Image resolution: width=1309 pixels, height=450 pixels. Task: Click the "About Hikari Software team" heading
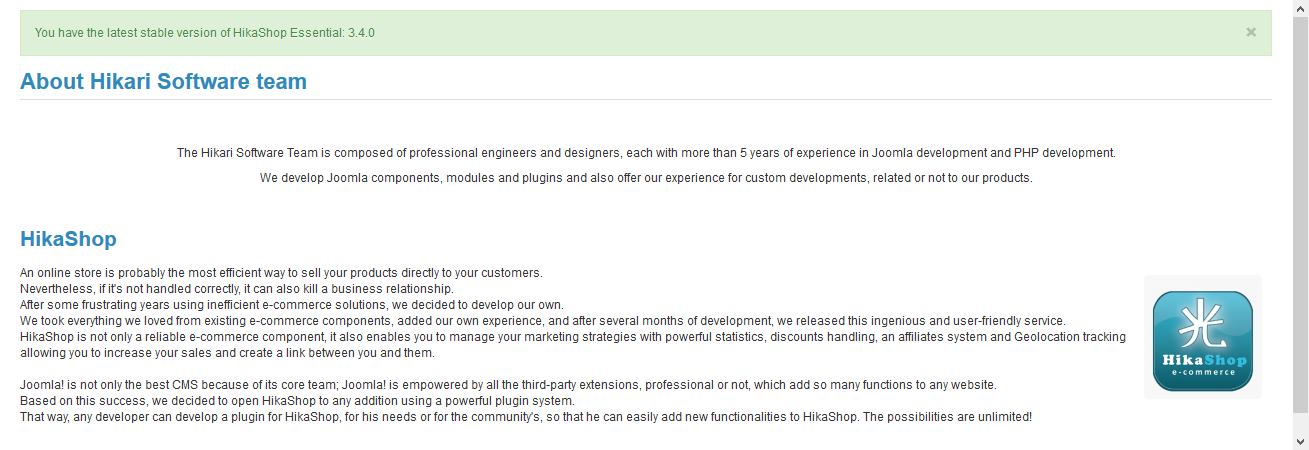(x=163, y=82)
